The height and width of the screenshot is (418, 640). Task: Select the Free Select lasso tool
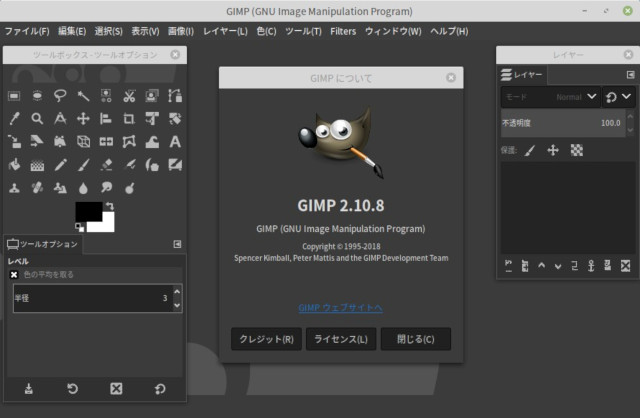pyautogui.click(x=60, y=96)
